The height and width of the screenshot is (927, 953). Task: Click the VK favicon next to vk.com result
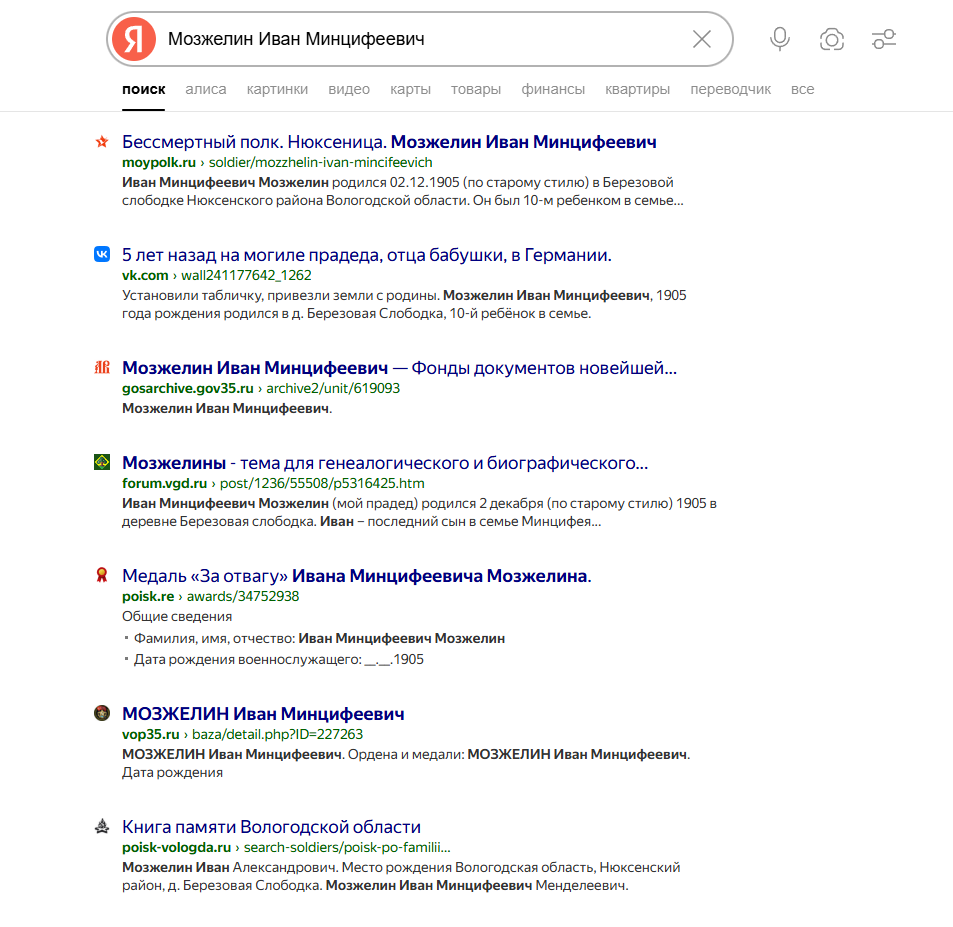[102, 254]
